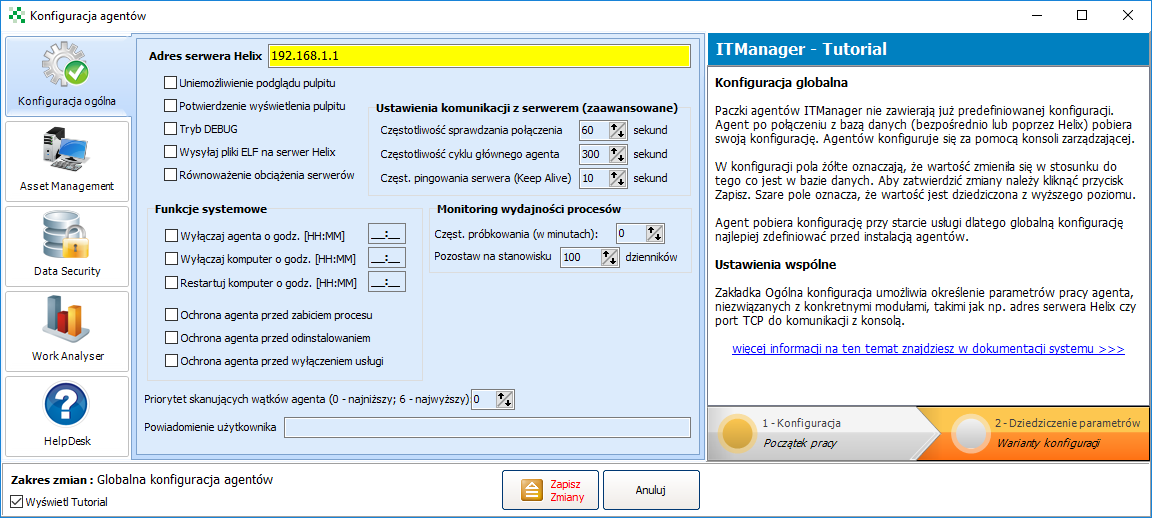The image size is (1152, 518).
Task: Check Wyłączaj agenta o godz. option
Action: [x=170, y=236]
